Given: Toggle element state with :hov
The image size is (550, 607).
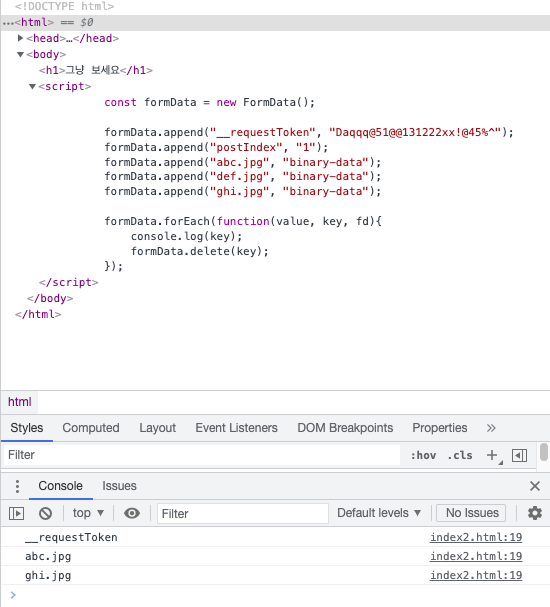Looking at the screenshot, I should 423,455.
